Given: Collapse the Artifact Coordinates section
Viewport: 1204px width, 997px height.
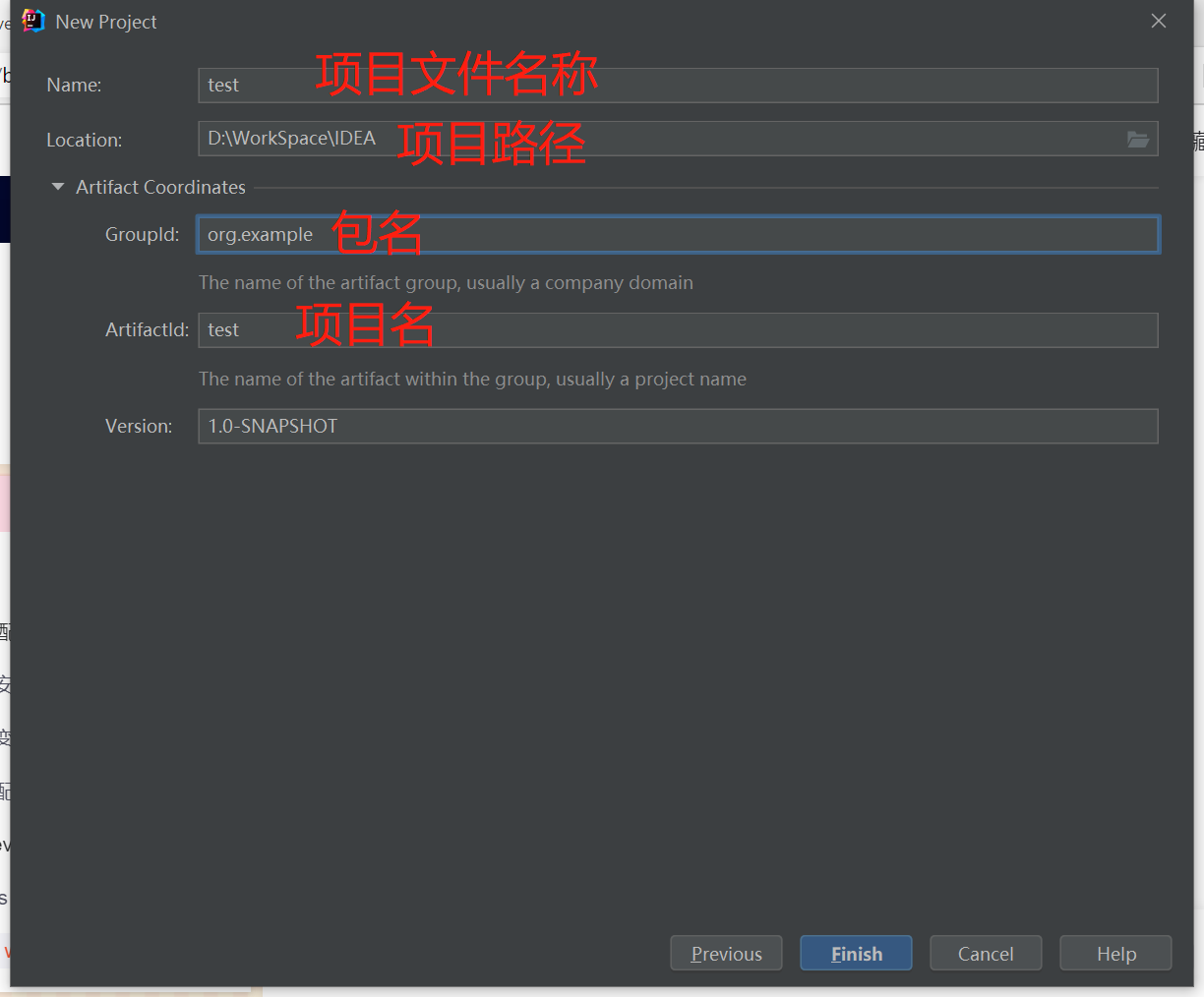Looking at the screenshot, I should [x=58, y=187].
